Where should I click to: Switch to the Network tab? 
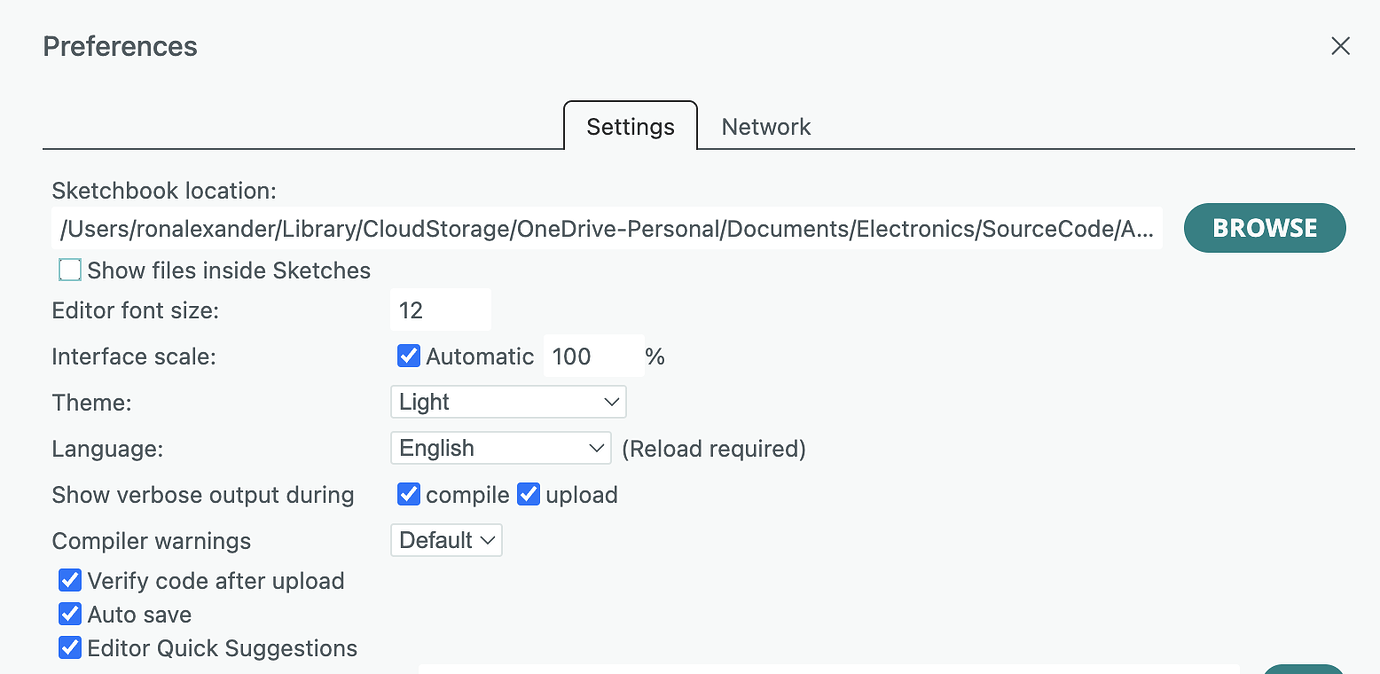(x=766, y=127)
